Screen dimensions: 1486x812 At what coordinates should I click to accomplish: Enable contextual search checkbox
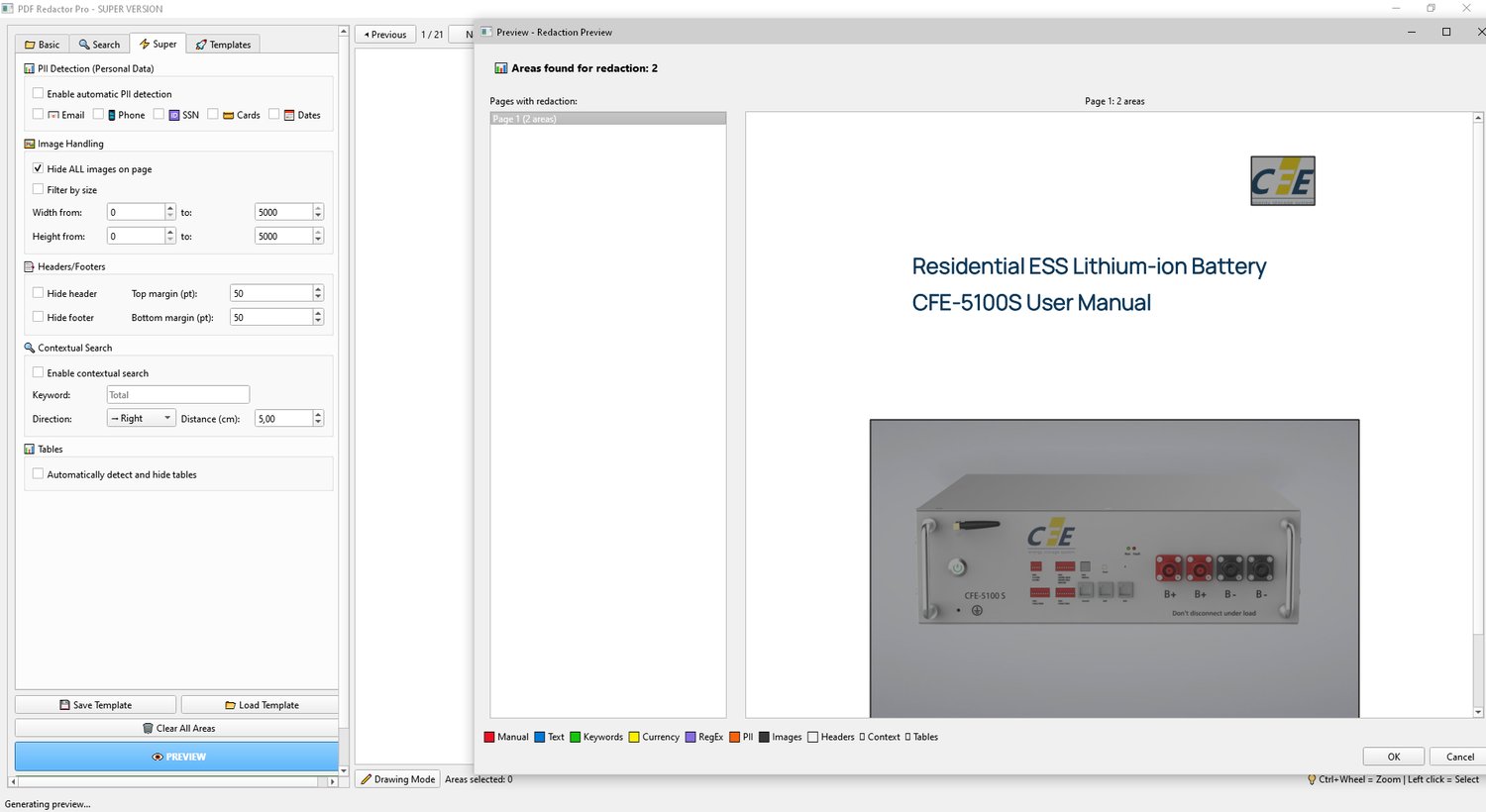[x=38, y=372]
